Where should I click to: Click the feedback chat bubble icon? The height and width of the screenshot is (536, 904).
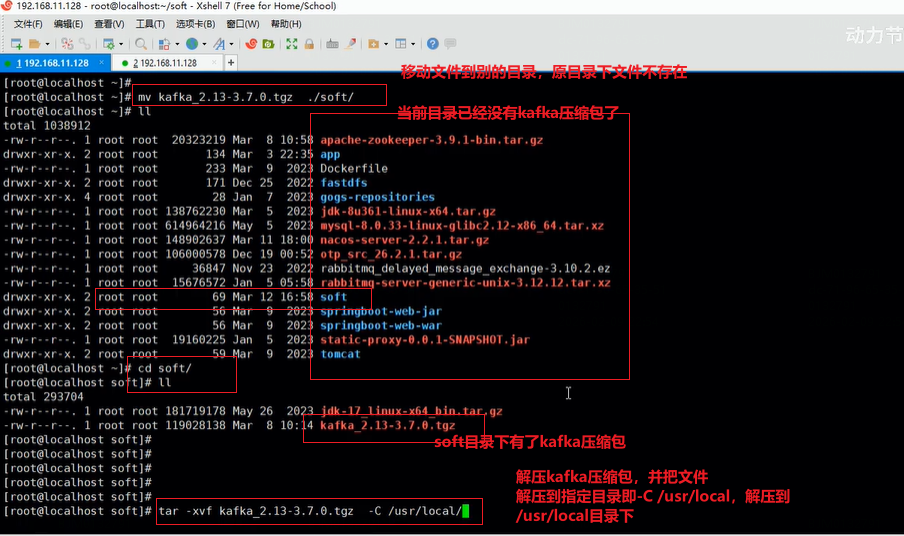tap(450, 44)
